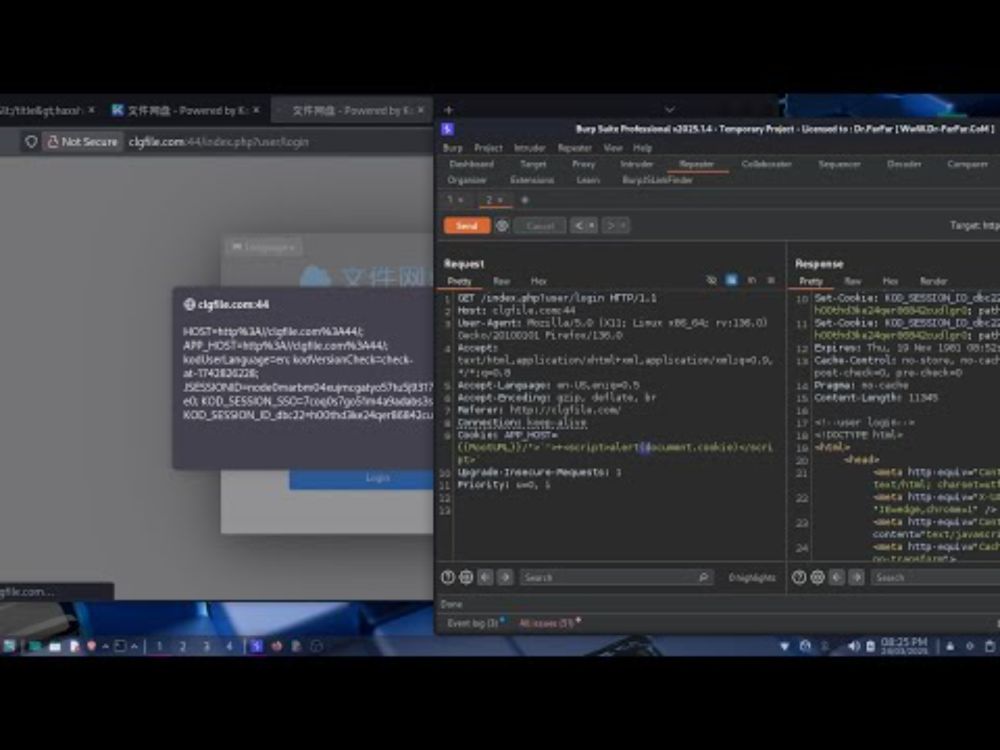Screen dimensions: 1000x750
Task: Open the View menu
Action: coord(613,148)
